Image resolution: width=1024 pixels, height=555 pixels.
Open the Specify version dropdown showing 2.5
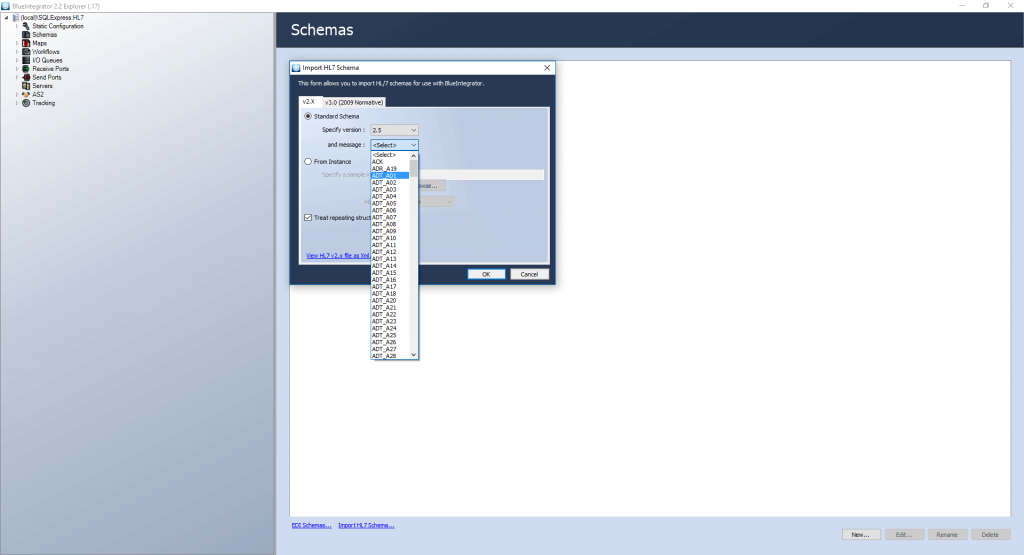point(394,130)
